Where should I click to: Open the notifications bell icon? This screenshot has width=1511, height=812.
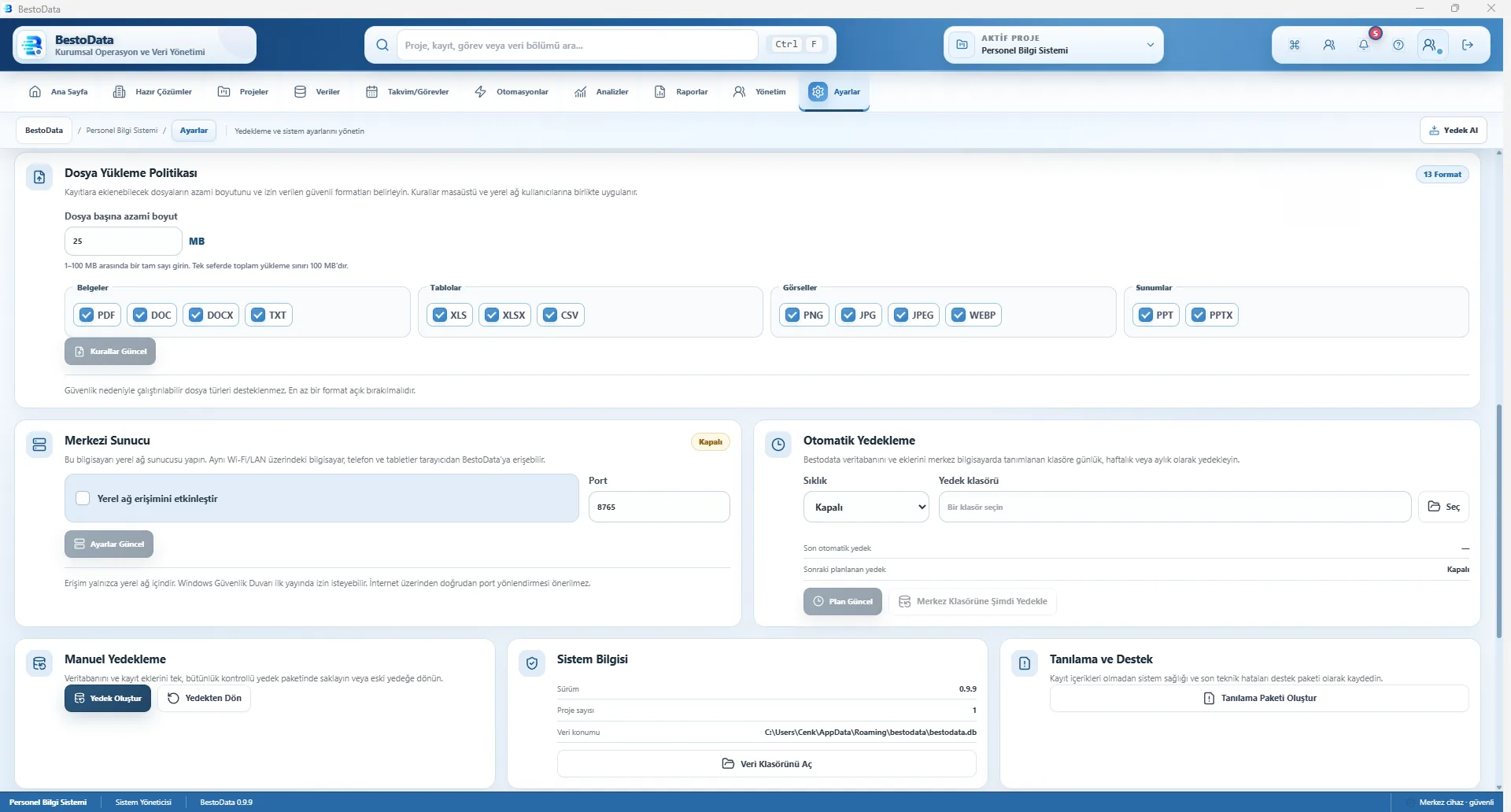[x=1363, y=45]
